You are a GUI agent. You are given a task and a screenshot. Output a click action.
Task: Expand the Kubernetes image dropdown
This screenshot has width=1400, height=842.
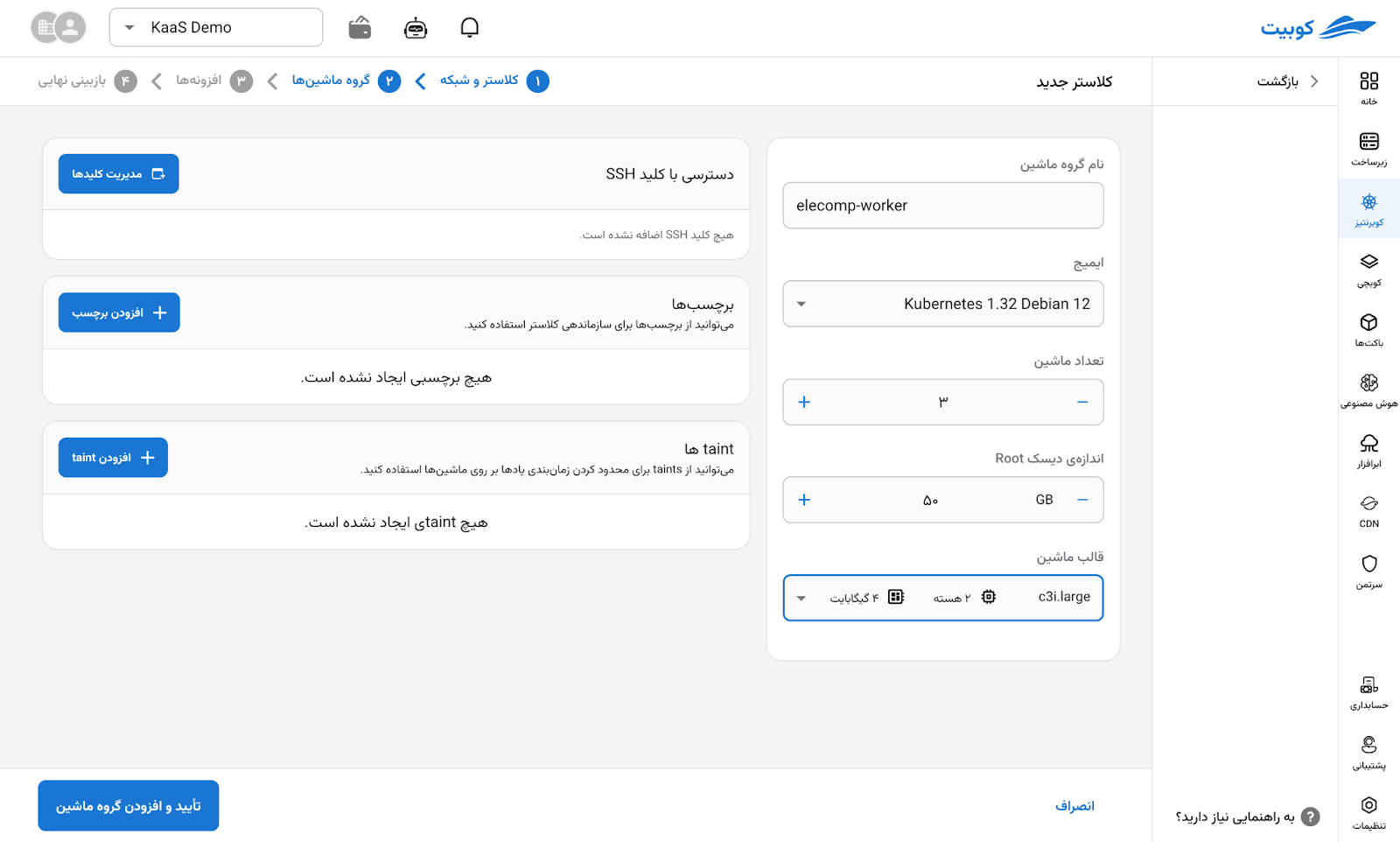[942, 304]
